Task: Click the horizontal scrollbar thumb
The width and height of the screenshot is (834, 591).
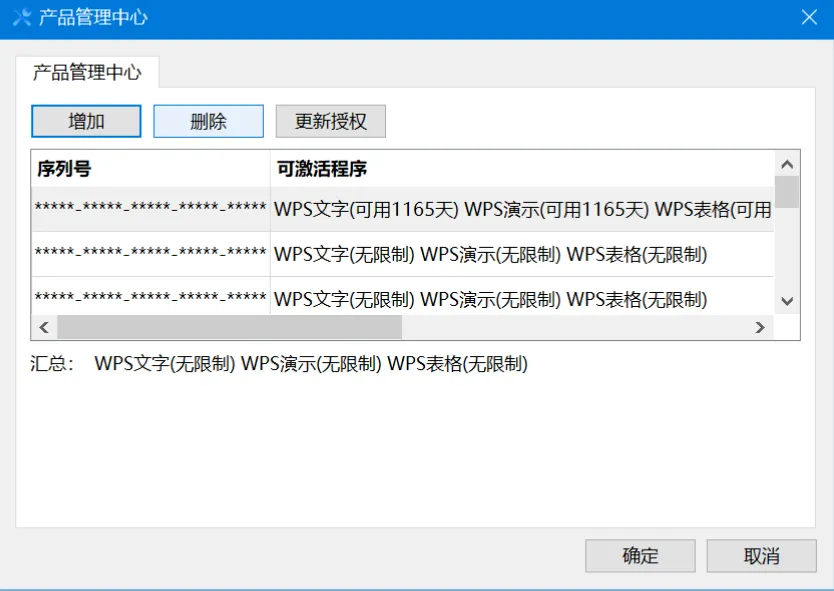Action: click(230, 327)
